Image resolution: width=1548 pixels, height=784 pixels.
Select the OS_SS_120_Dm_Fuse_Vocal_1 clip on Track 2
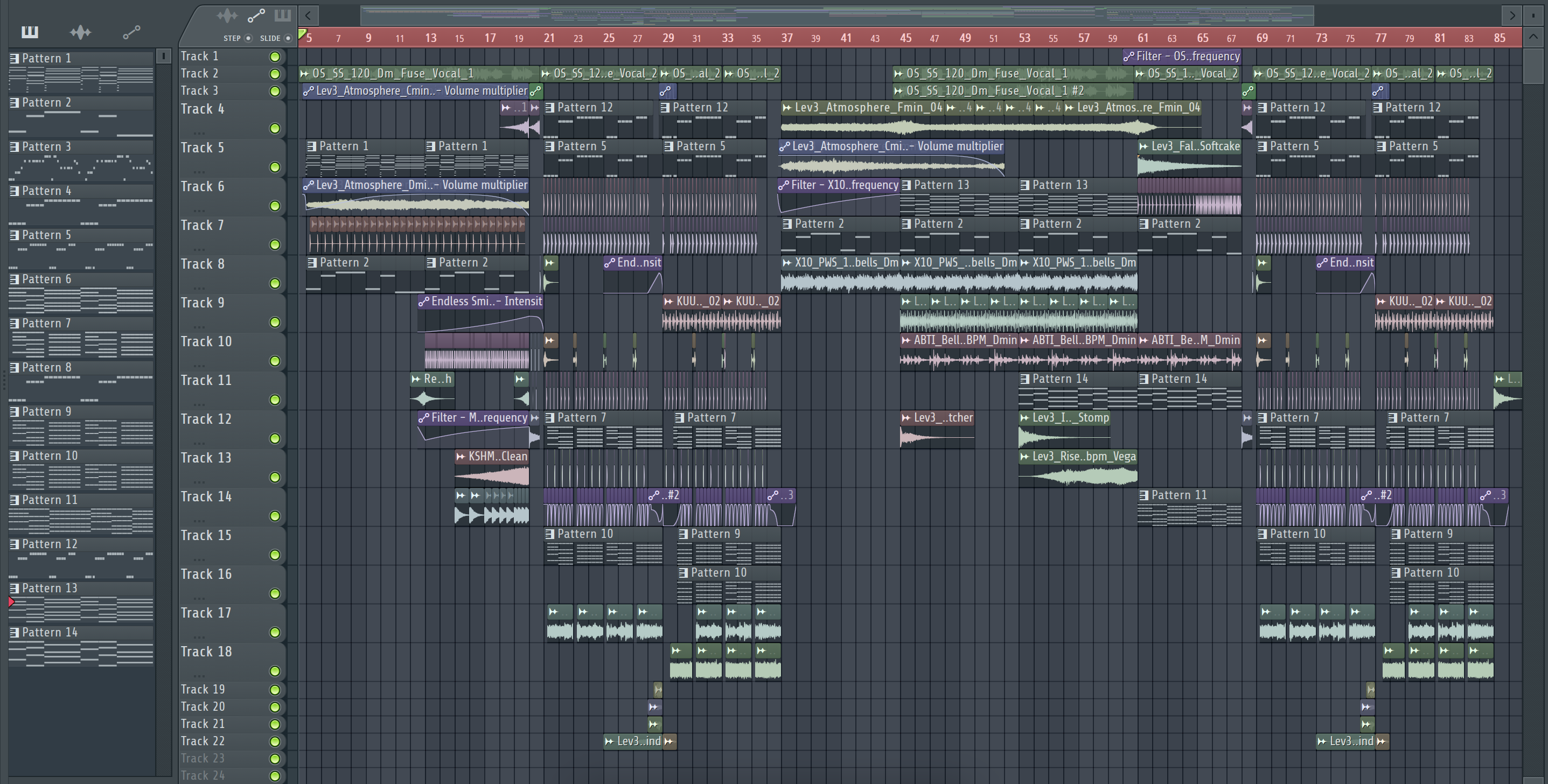coord(419,73)
